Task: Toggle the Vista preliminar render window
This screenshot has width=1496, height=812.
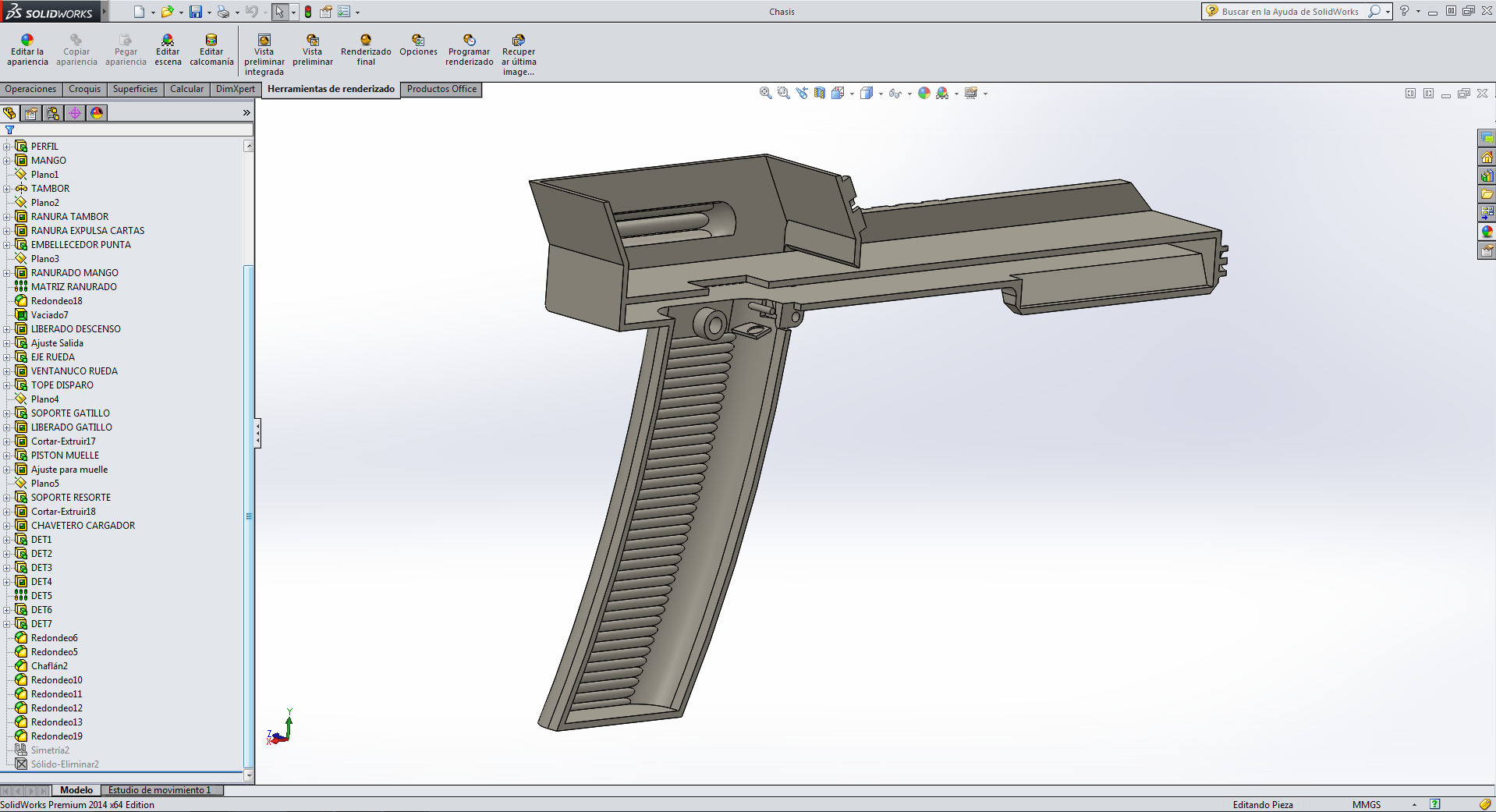Action: coord(313,41)
